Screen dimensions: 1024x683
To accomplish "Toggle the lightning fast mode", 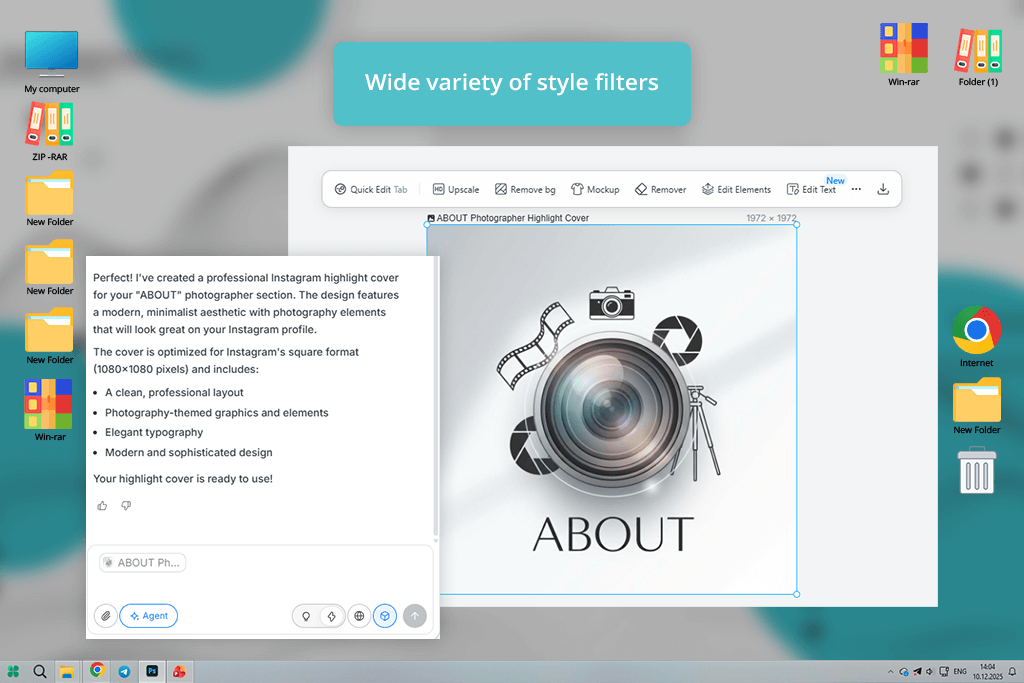I will 332,616.
